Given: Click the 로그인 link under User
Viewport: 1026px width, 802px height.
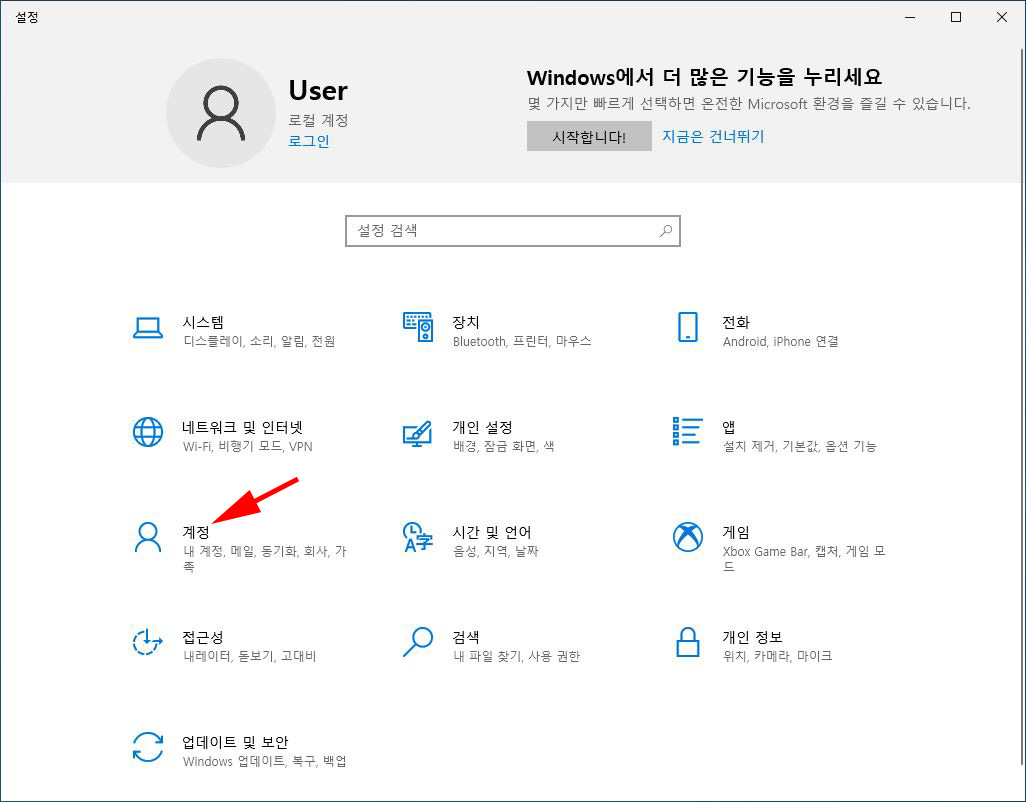Looking at the screenshot, I should pyautogui.click(x=309, y=141).
